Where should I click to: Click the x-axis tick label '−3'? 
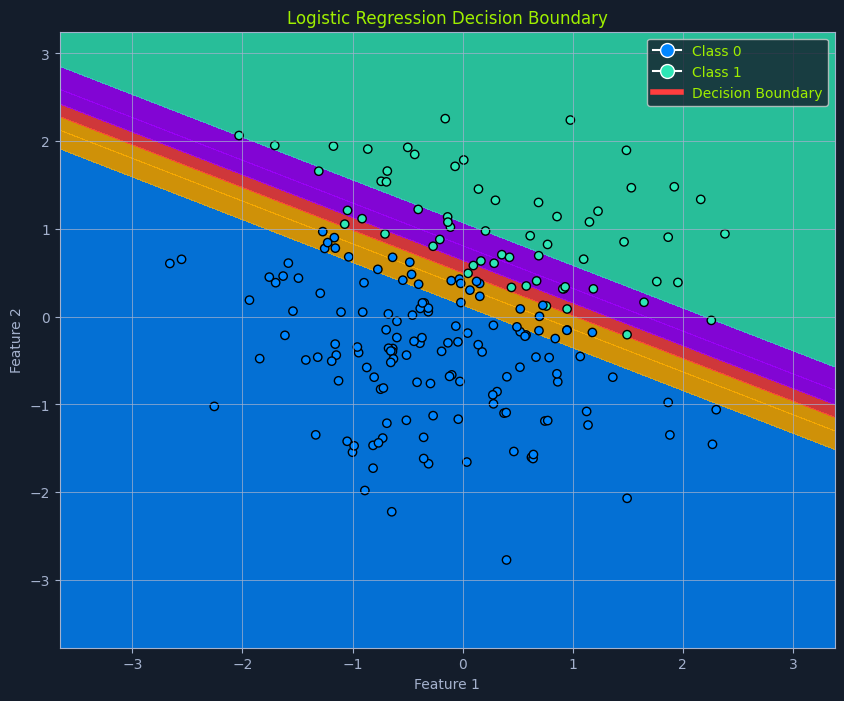(132, 664)
